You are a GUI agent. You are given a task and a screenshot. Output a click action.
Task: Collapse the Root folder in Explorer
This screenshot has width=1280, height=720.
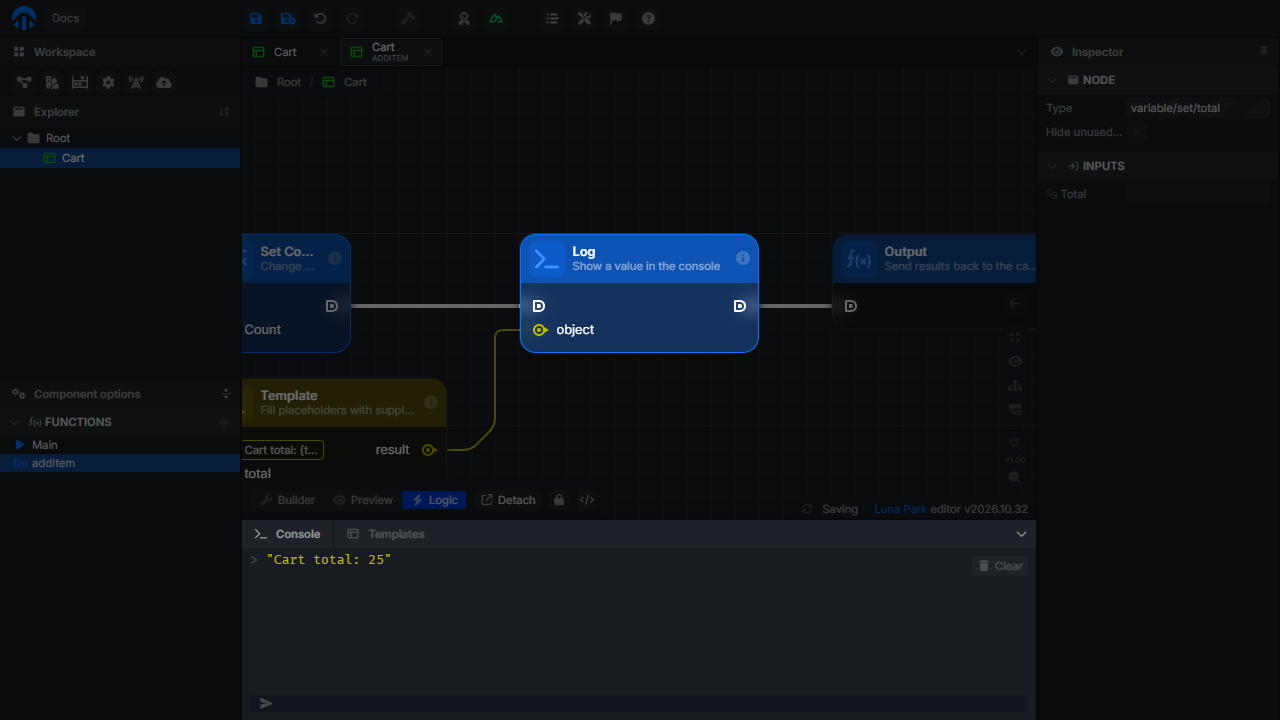click(17, 138)
